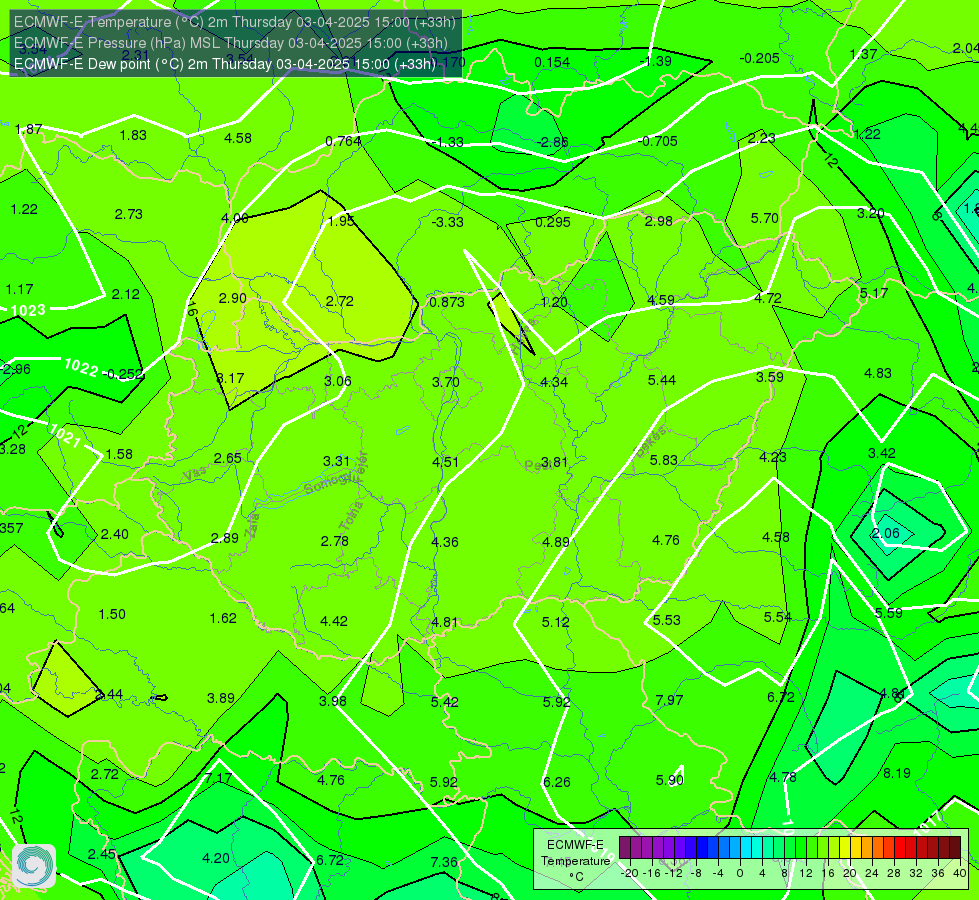Click the dew point value 8.19
The height and width of the screenshot is (900, 979).
point(897,773)
